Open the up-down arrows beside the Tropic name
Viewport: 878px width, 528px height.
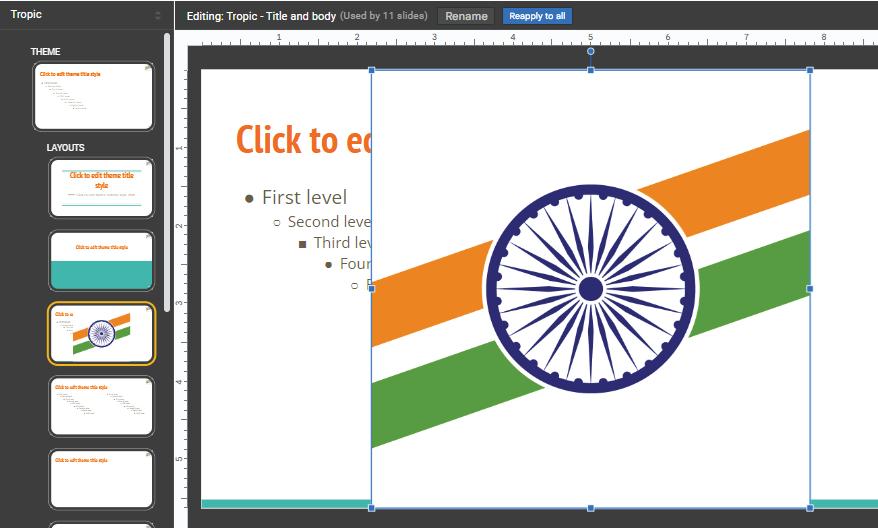pyautogui.click(x=158, y=15)
